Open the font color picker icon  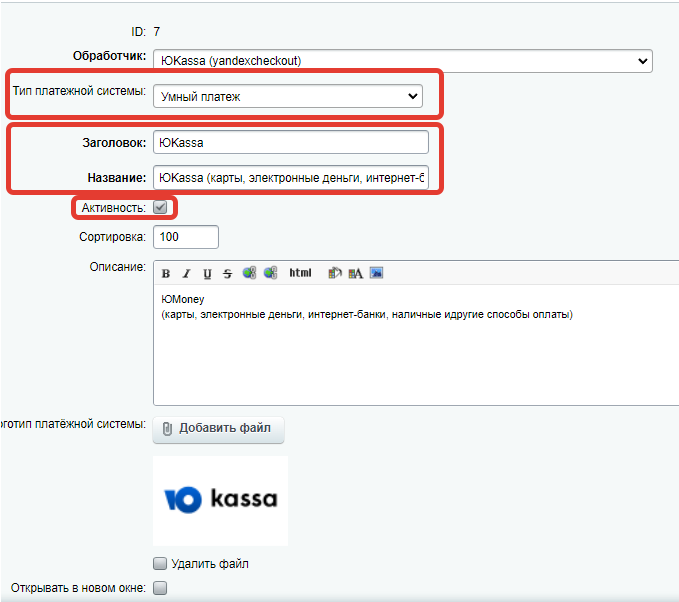(x=355, y=273)
